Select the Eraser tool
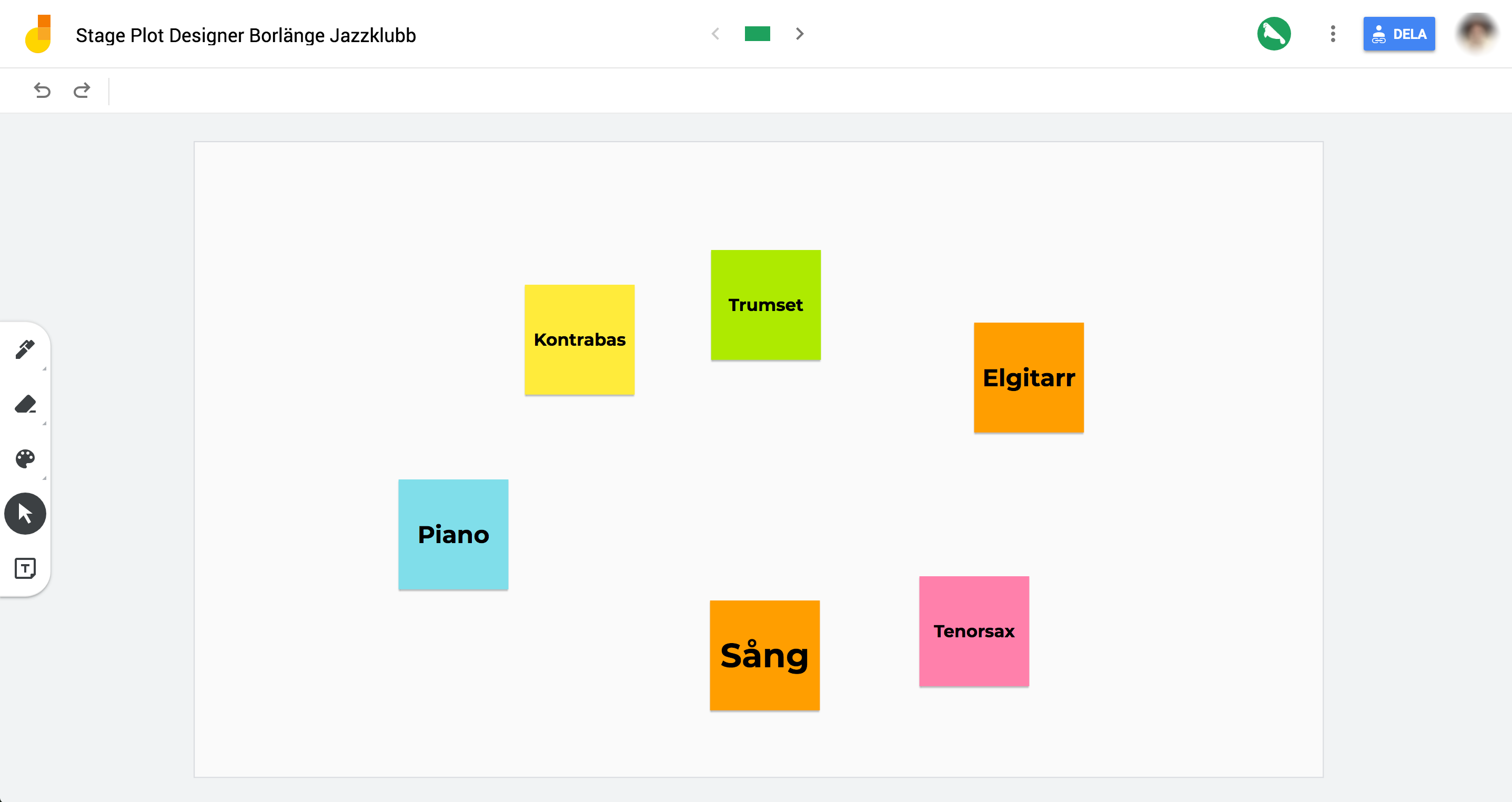The image size is (1512, 802). (x=25, y=404)
